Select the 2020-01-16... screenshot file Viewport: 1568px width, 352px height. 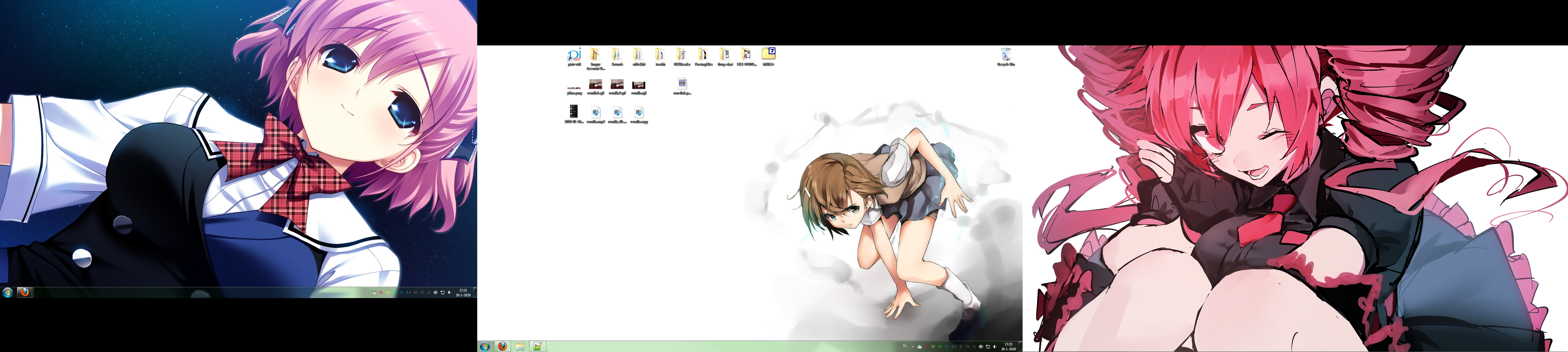(574, 114)
